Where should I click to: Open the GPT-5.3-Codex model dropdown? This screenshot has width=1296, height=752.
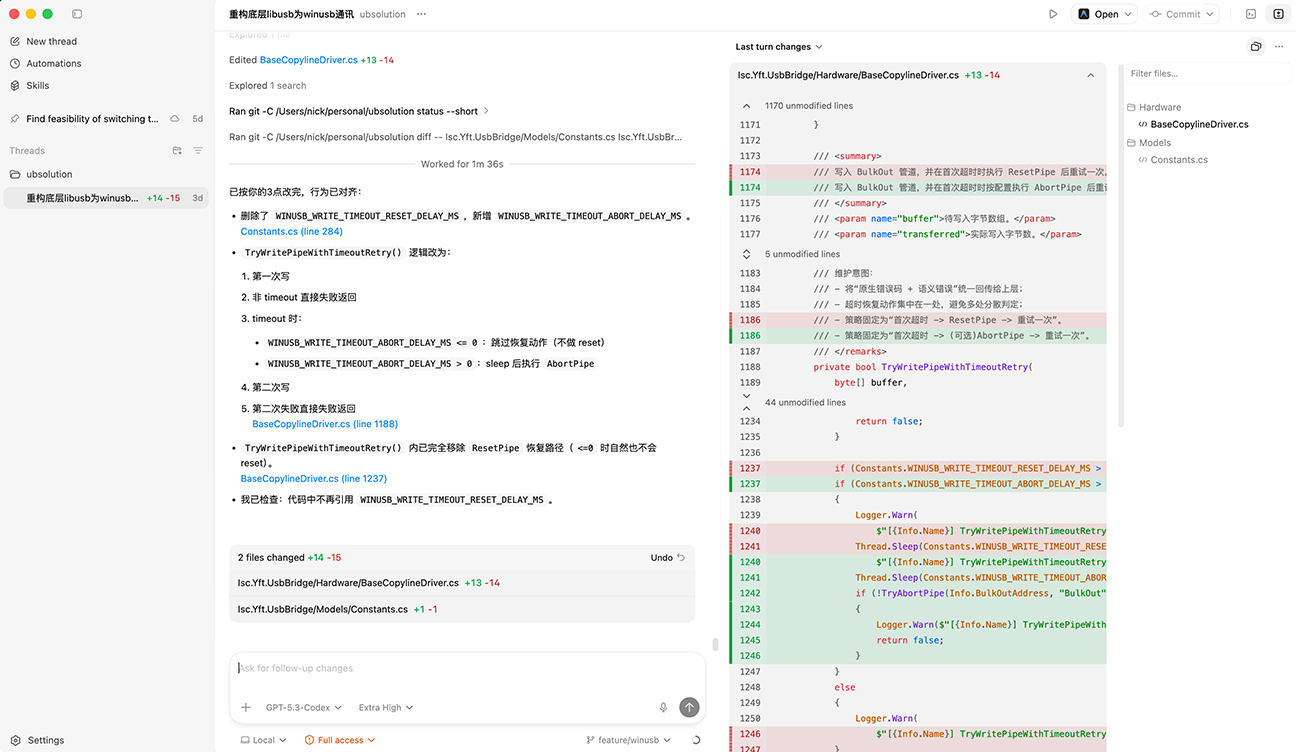point(303,707)
